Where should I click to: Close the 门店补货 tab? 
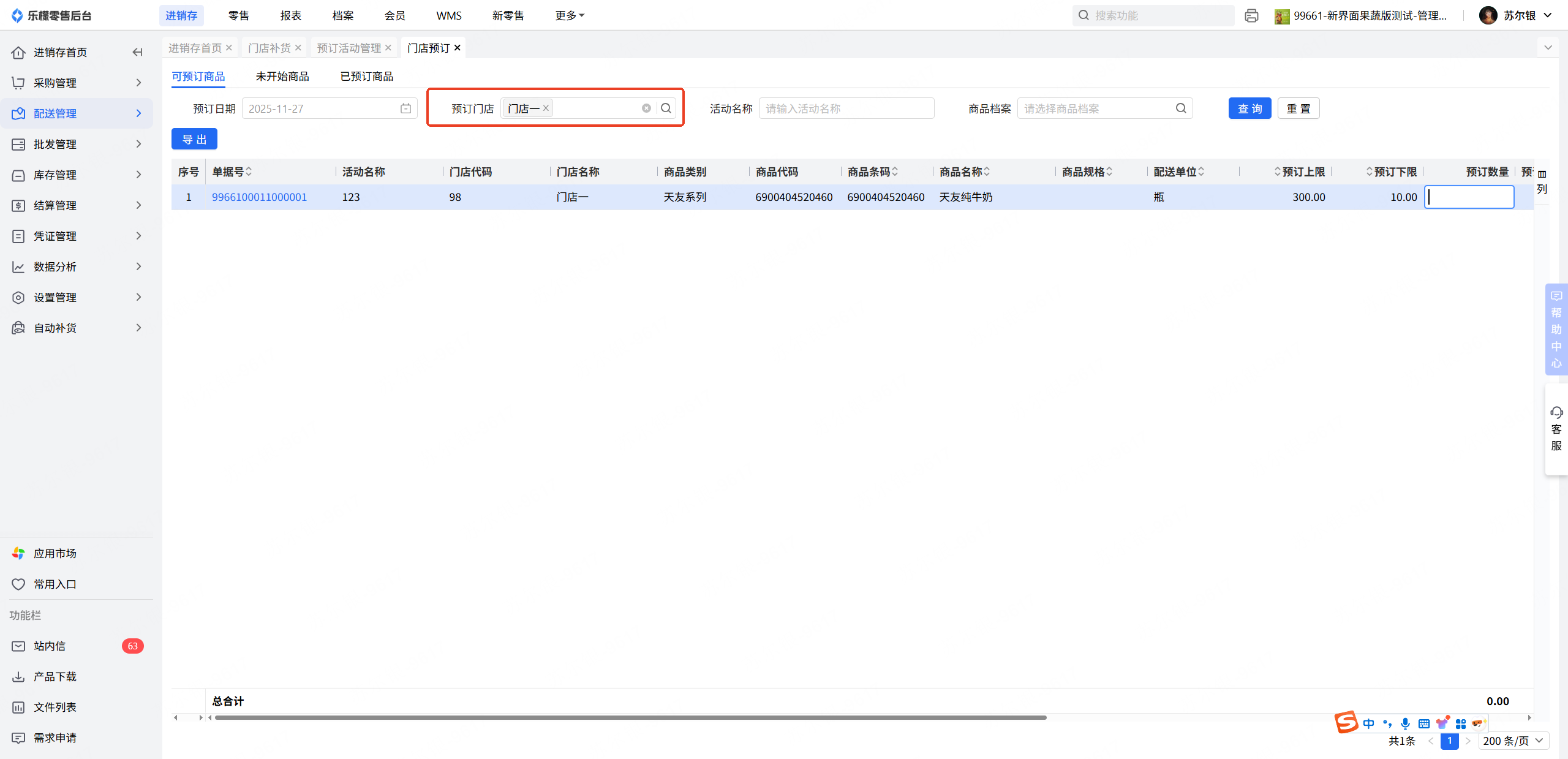pos(298,48)
